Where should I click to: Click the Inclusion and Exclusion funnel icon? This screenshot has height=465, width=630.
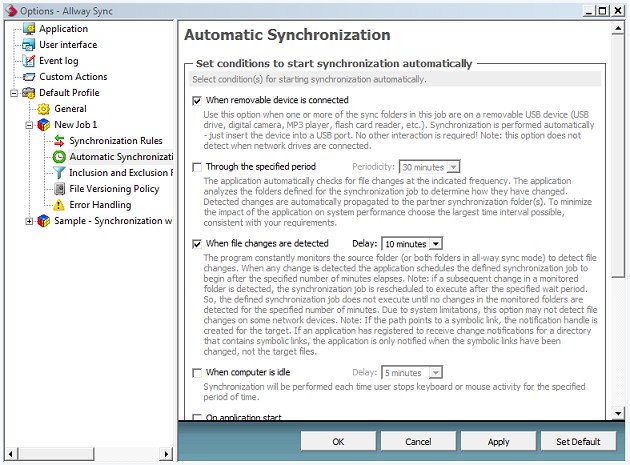(59, 173)
